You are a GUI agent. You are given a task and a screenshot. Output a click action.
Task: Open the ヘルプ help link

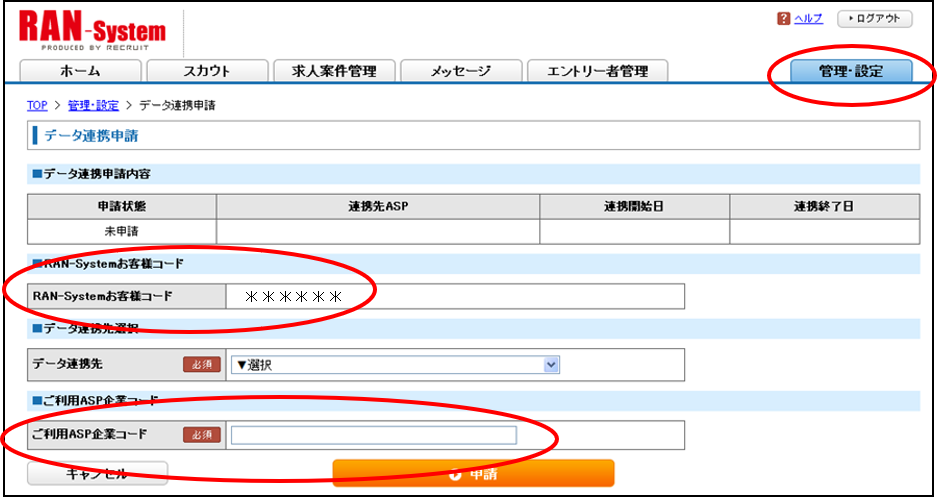tap(809, 19)
